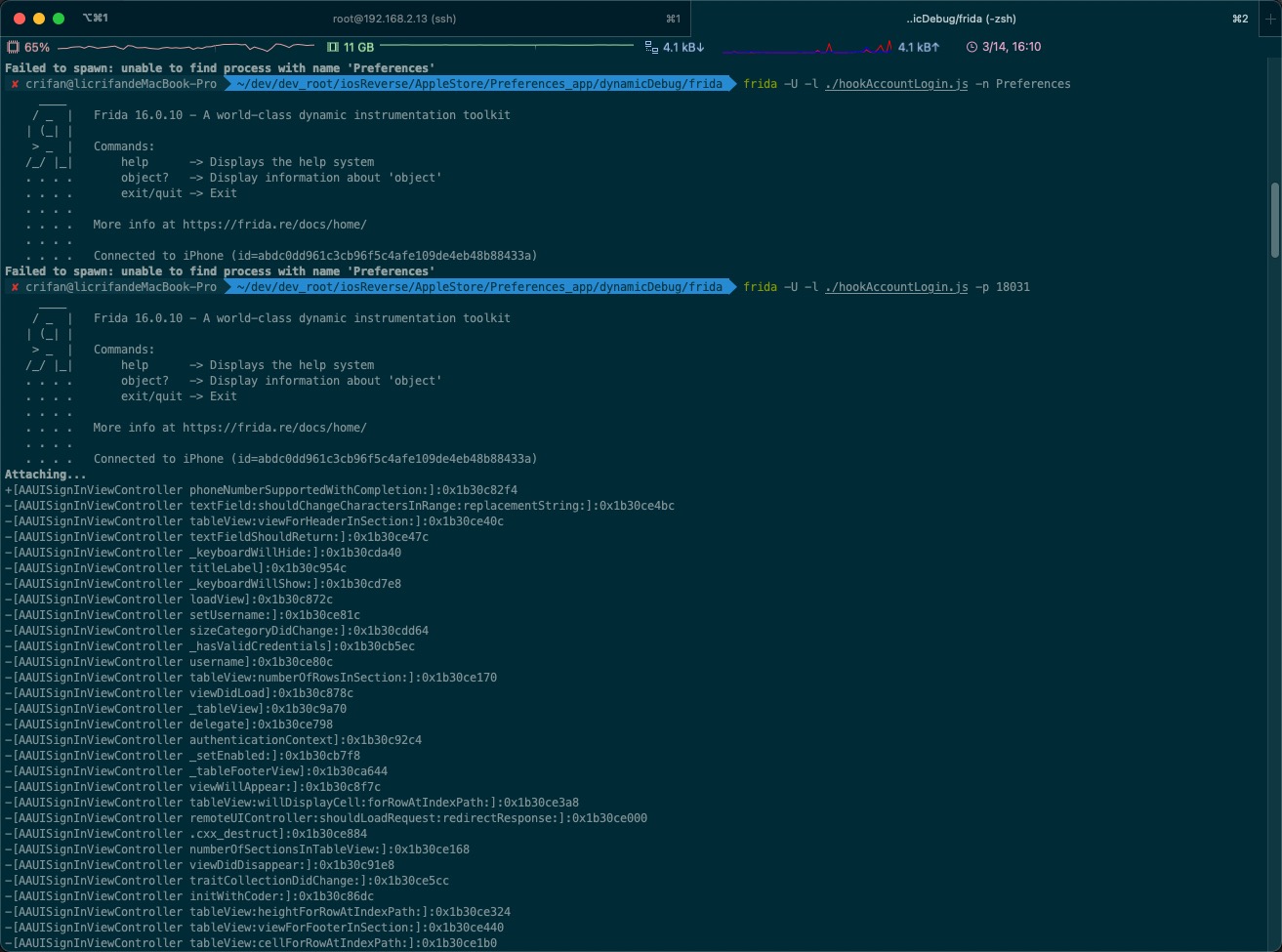Click the _tableFooterView method line
The height and width of the screenshot is (952, 1282).
pyautogui.click(x=196, y=771)
